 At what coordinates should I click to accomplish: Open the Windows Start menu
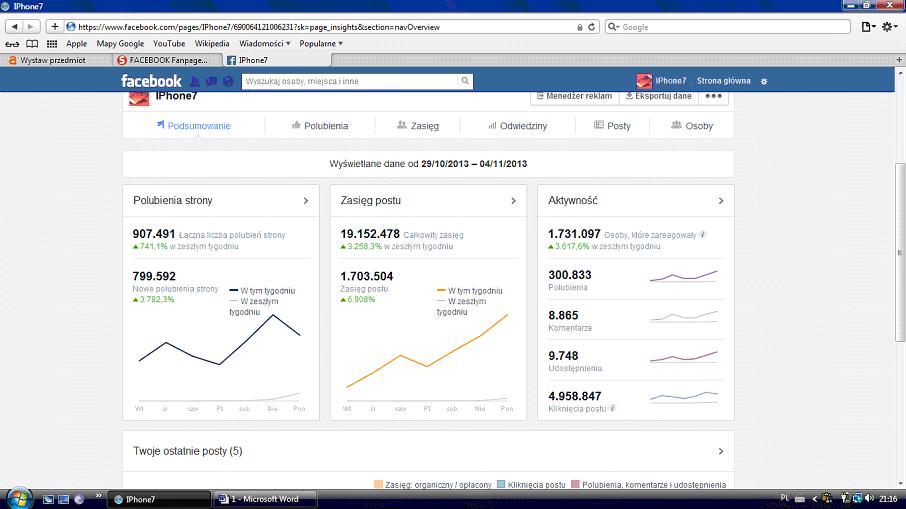pos(19,499)
